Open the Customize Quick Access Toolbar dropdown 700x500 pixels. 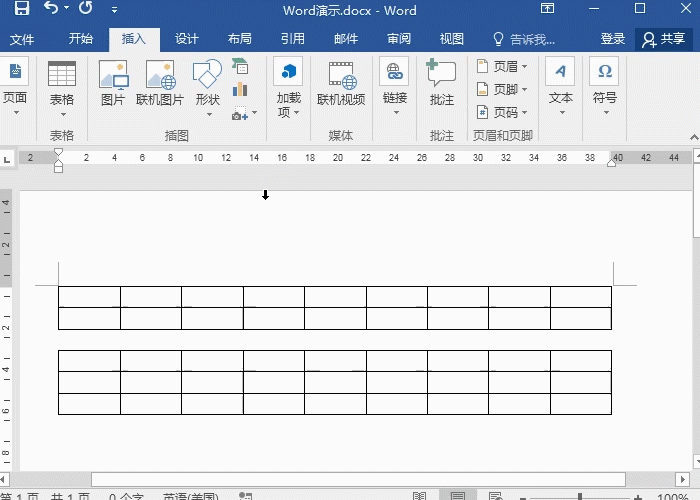coord(114,9)
